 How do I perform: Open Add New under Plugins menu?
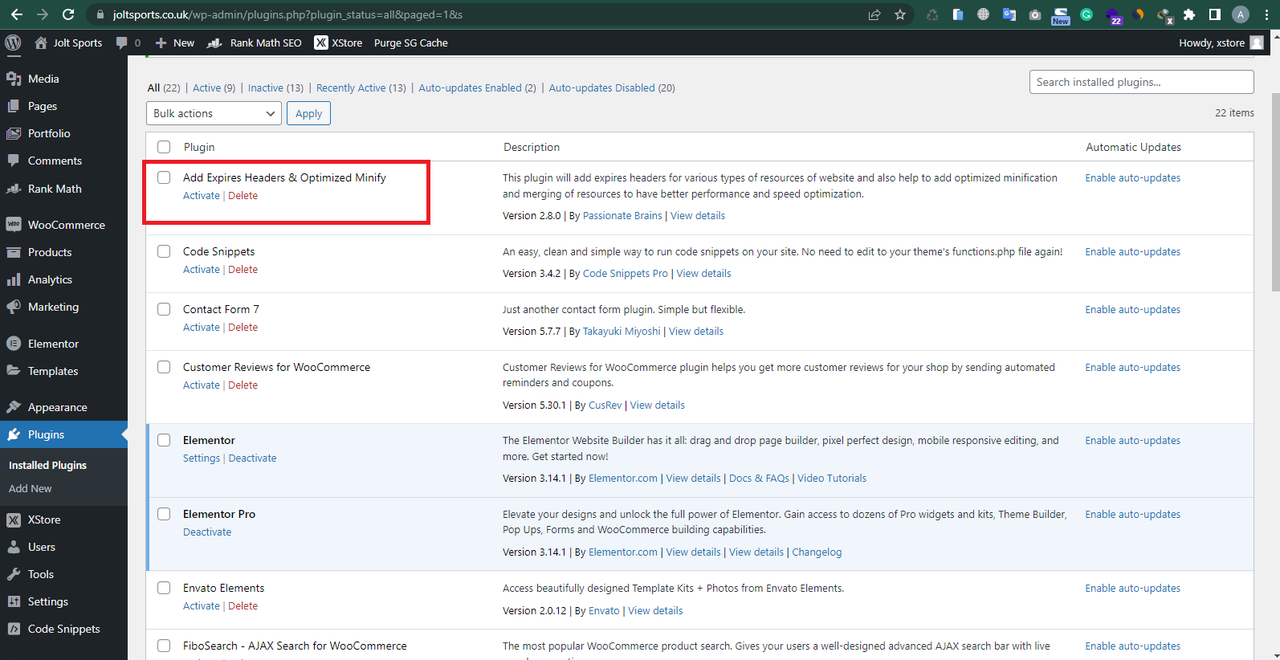pos(30,489)
